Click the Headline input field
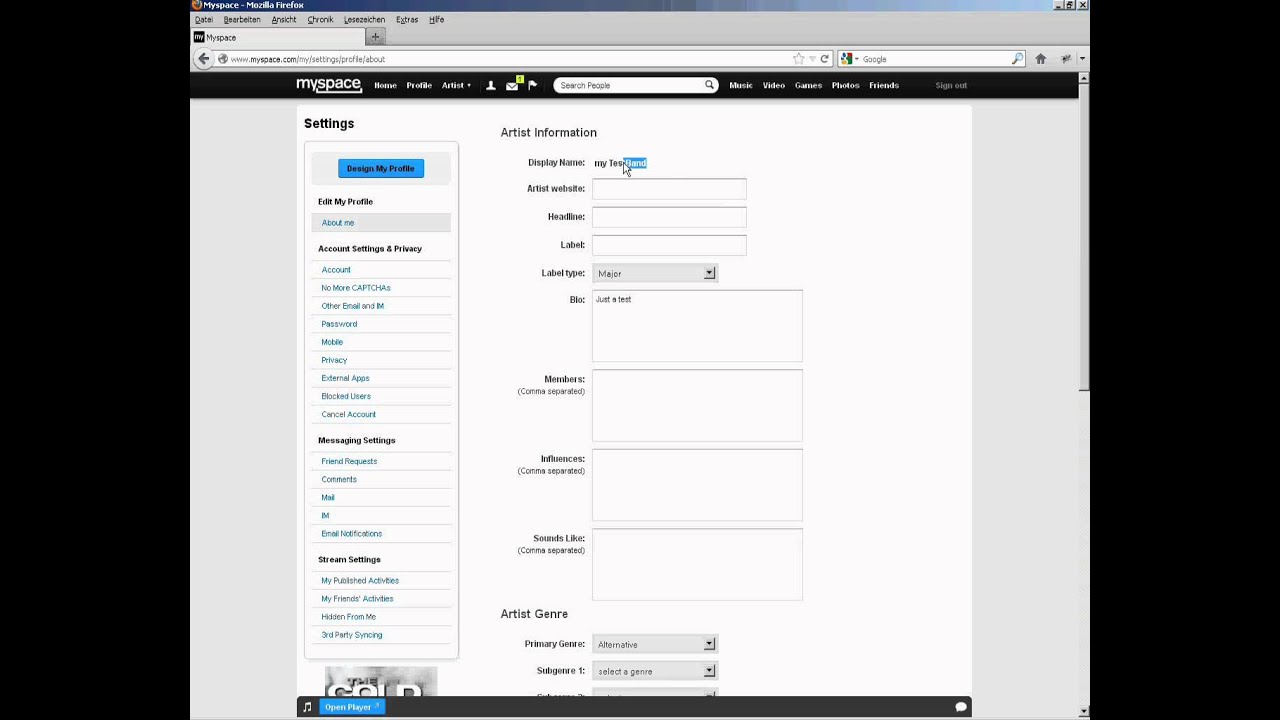The height and width of the screenshot is (720, 1280). point(669,217)
